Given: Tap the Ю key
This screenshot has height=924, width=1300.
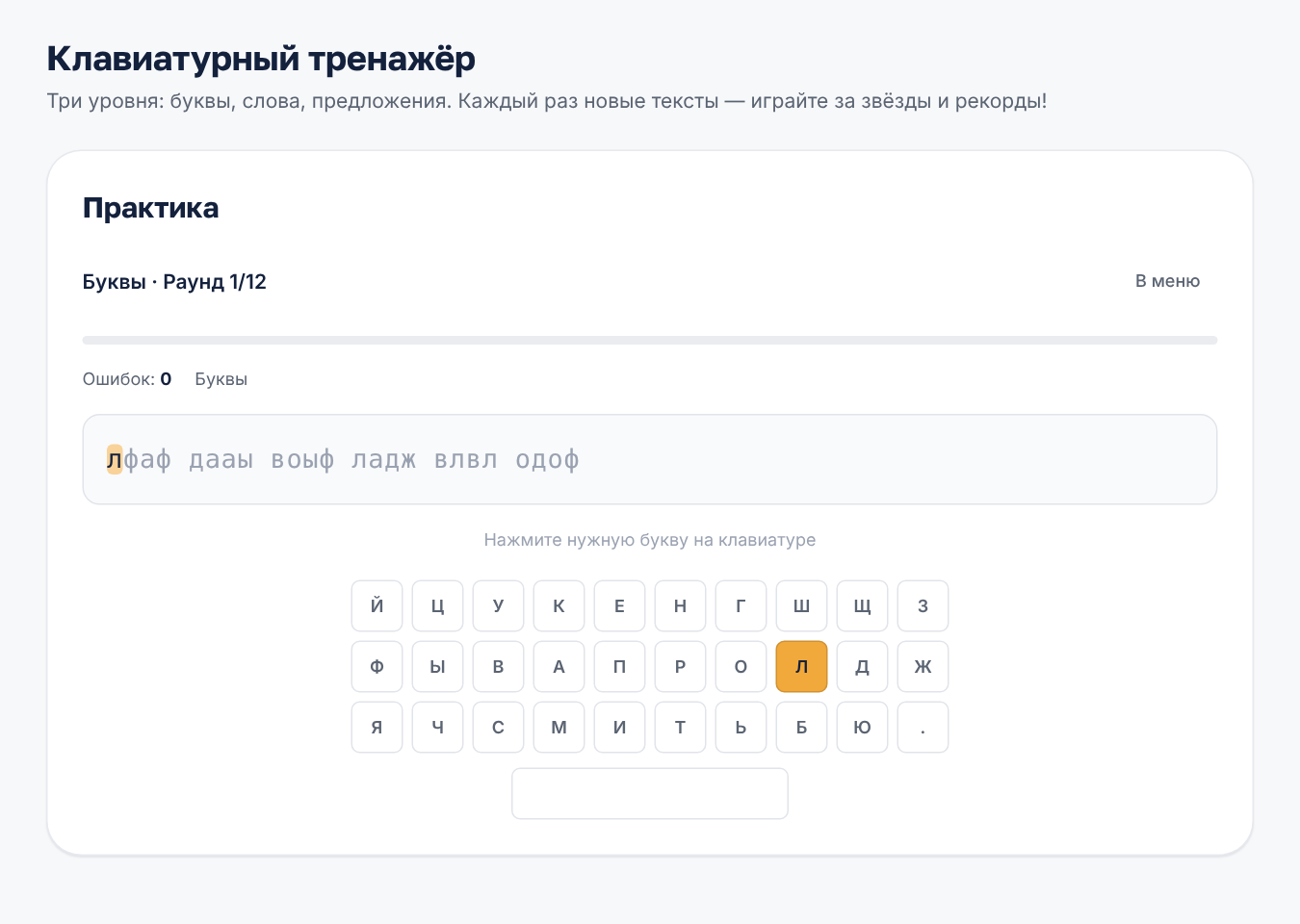Looking at the screenshot, I should tap(862, 727).
